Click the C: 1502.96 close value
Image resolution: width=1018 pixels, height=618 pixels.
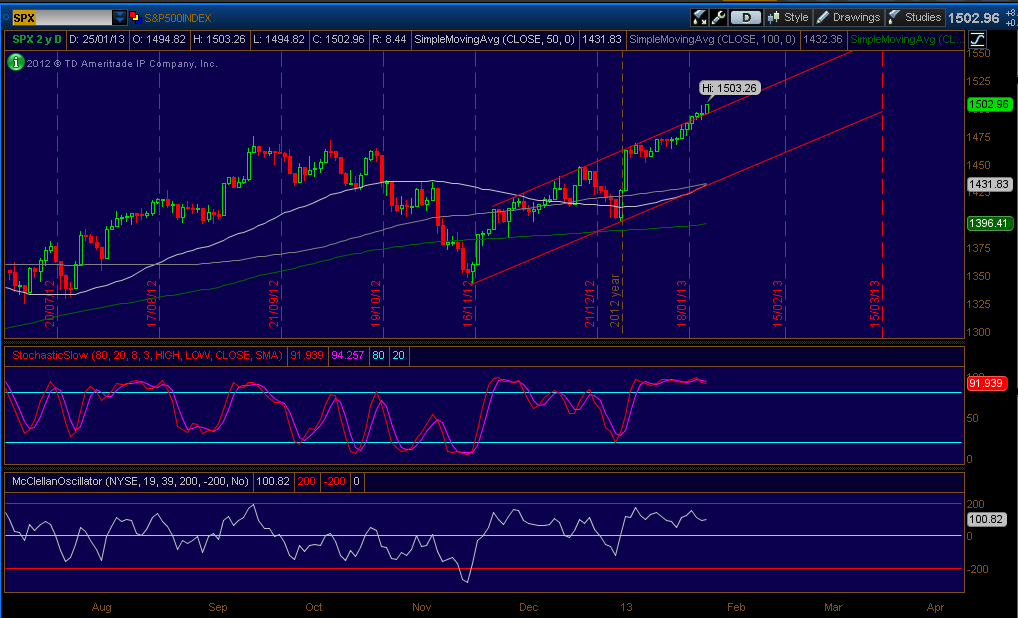[x=338, y=39]
